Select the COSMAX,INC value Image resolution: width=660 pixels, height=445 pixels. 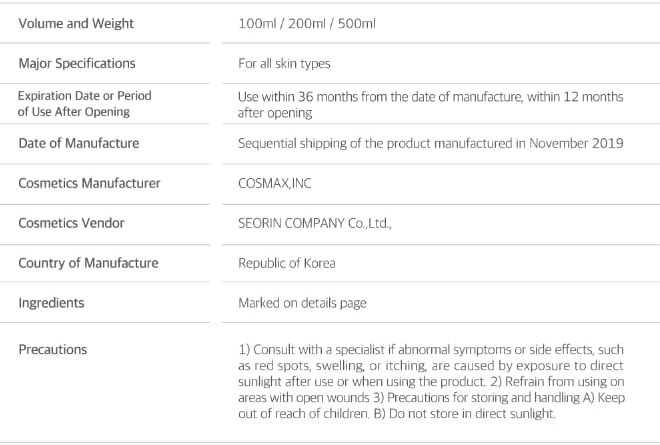click(x=274, y=183)
